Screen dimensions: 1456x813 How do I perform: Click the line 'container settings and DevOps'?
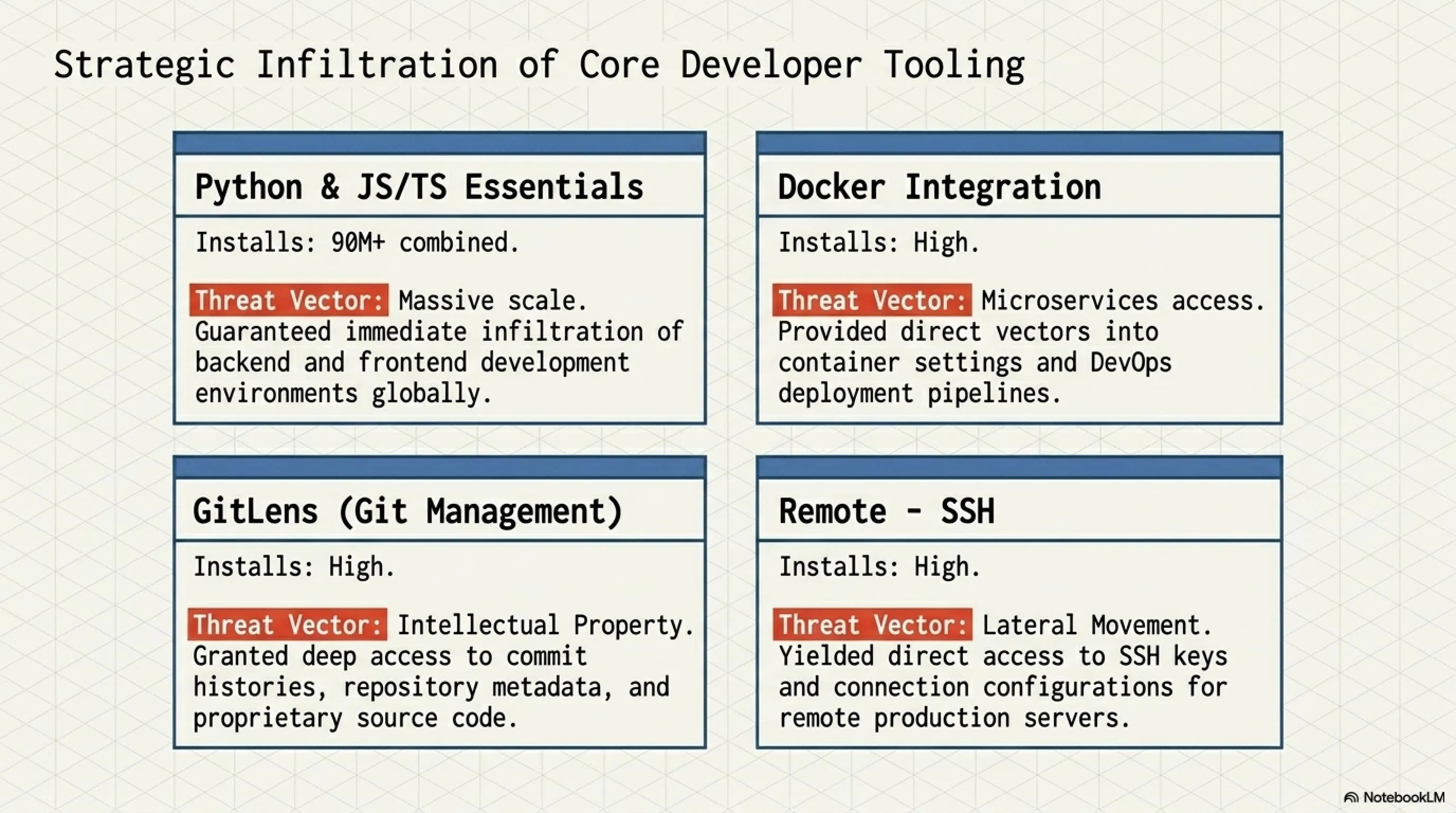pos(975,363)
